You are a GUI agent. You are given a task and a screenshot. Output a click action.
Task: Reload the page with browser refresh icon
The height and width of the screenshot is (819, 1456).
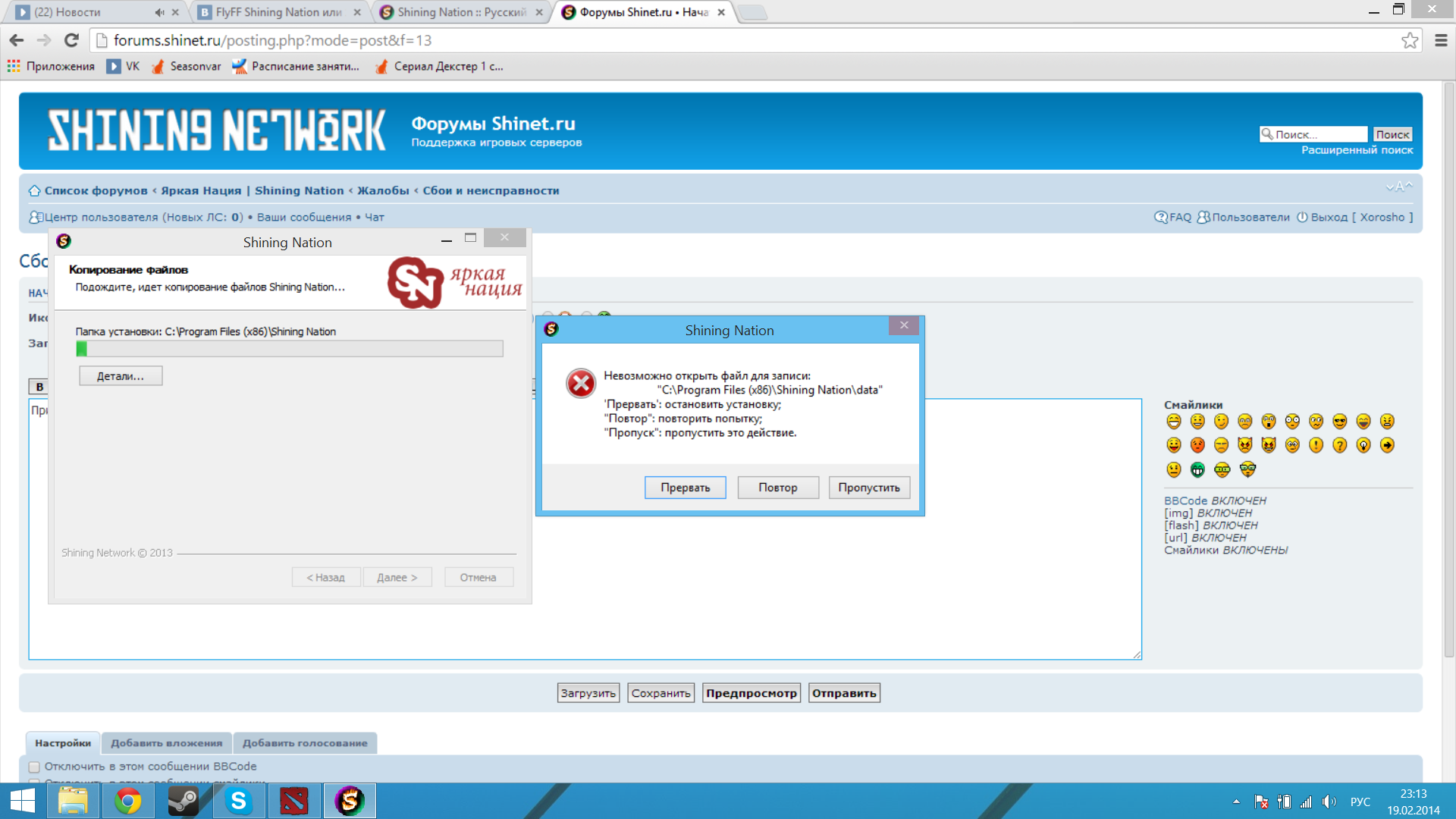pyautogui.click(x=71, y=40)
